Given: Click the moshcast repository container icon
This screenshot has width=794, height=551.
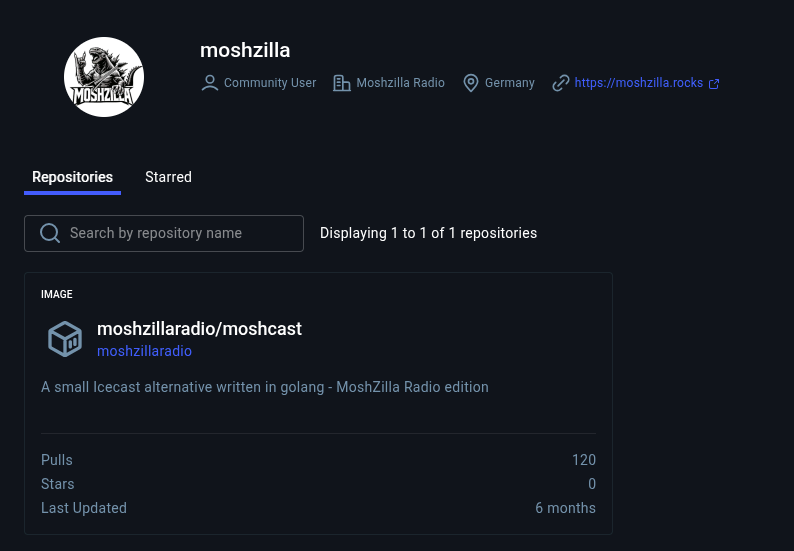Looking at the screenshot, I should 65,339.
